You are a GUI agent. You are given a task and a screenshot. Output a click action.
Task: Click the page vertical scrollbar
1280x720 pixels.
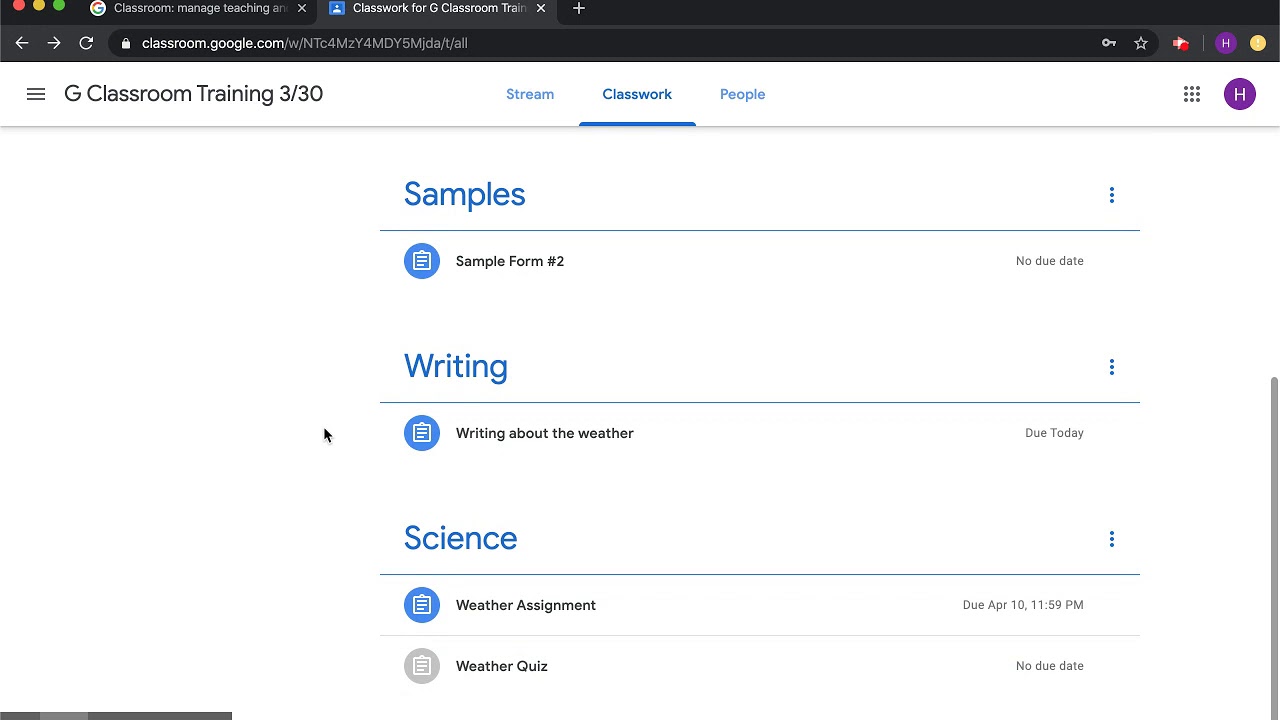[x=1274, y=548]
